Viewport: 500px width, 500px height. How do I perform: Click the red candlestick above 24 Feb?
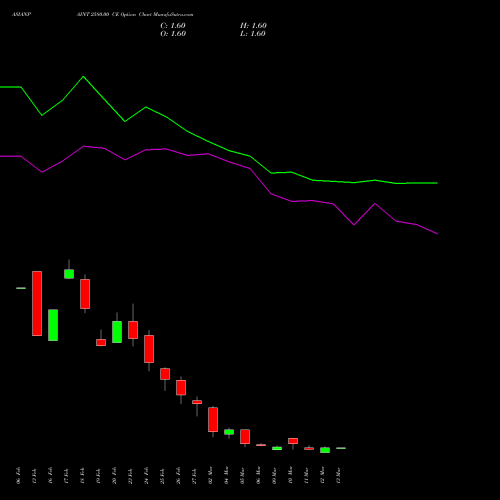tap(149, 349)
